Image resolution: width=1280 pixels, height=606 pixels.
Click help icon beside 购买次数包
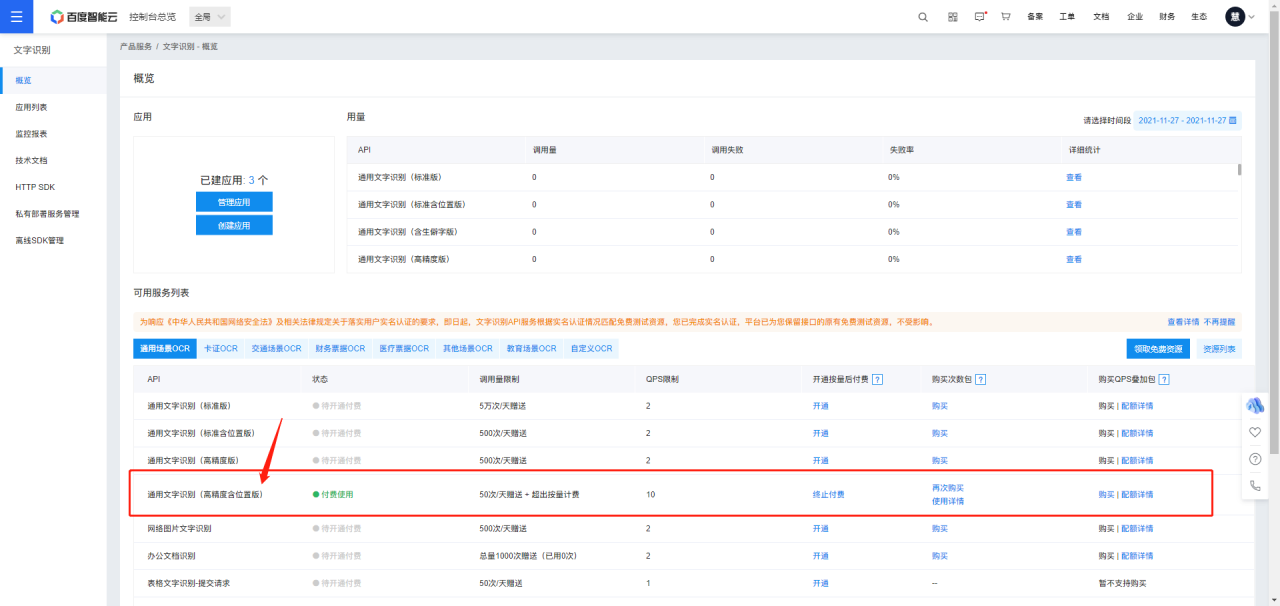pyautogui.click(x=980, y=380)
